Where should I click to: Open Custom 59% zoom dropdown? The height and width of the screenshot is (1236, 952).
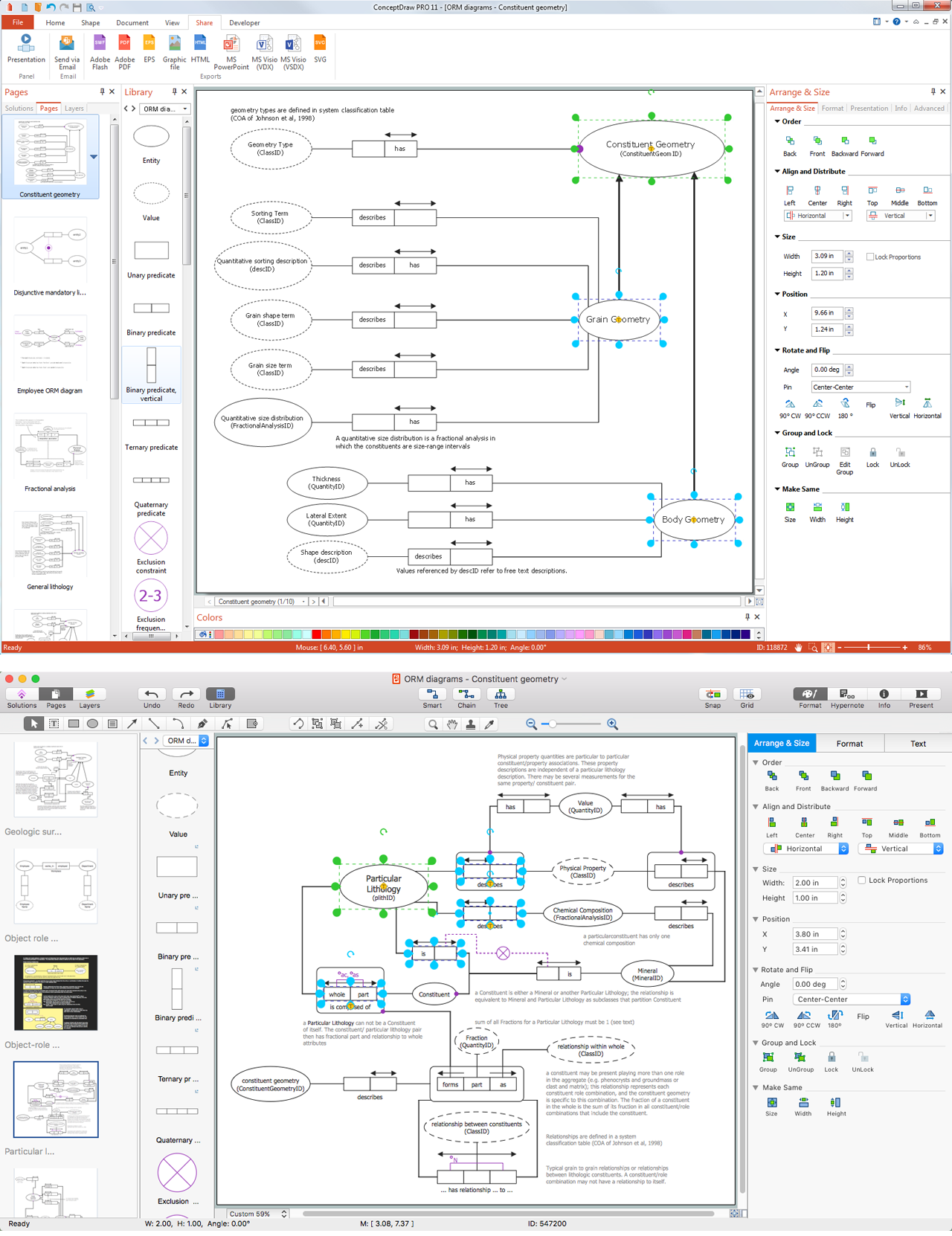(x=257, y=1214)
